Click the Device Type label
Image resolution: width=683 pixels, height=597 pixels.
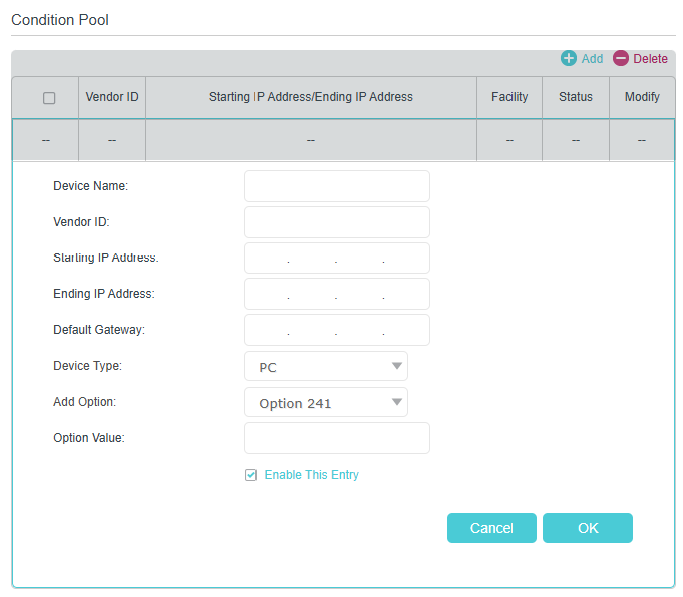(x=88, y=366)
